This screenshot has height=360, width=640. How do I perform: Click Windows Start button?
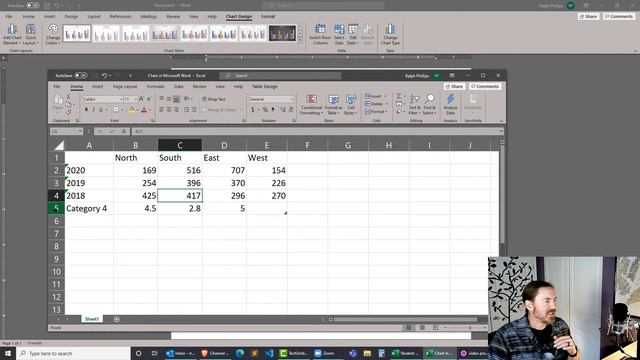8,353
